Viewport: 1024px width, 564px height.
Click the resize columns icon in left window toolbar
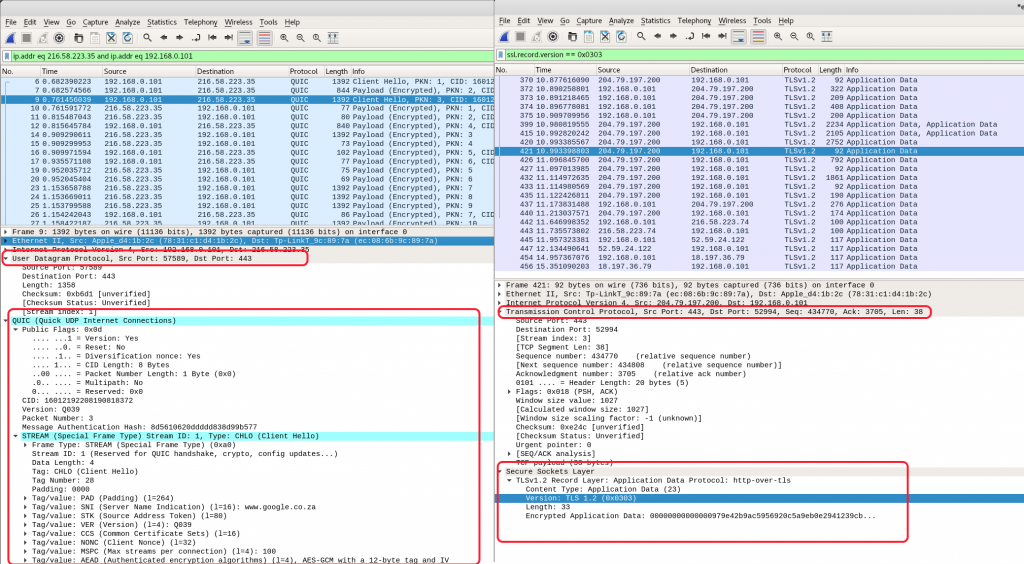[x=333, y=38]
